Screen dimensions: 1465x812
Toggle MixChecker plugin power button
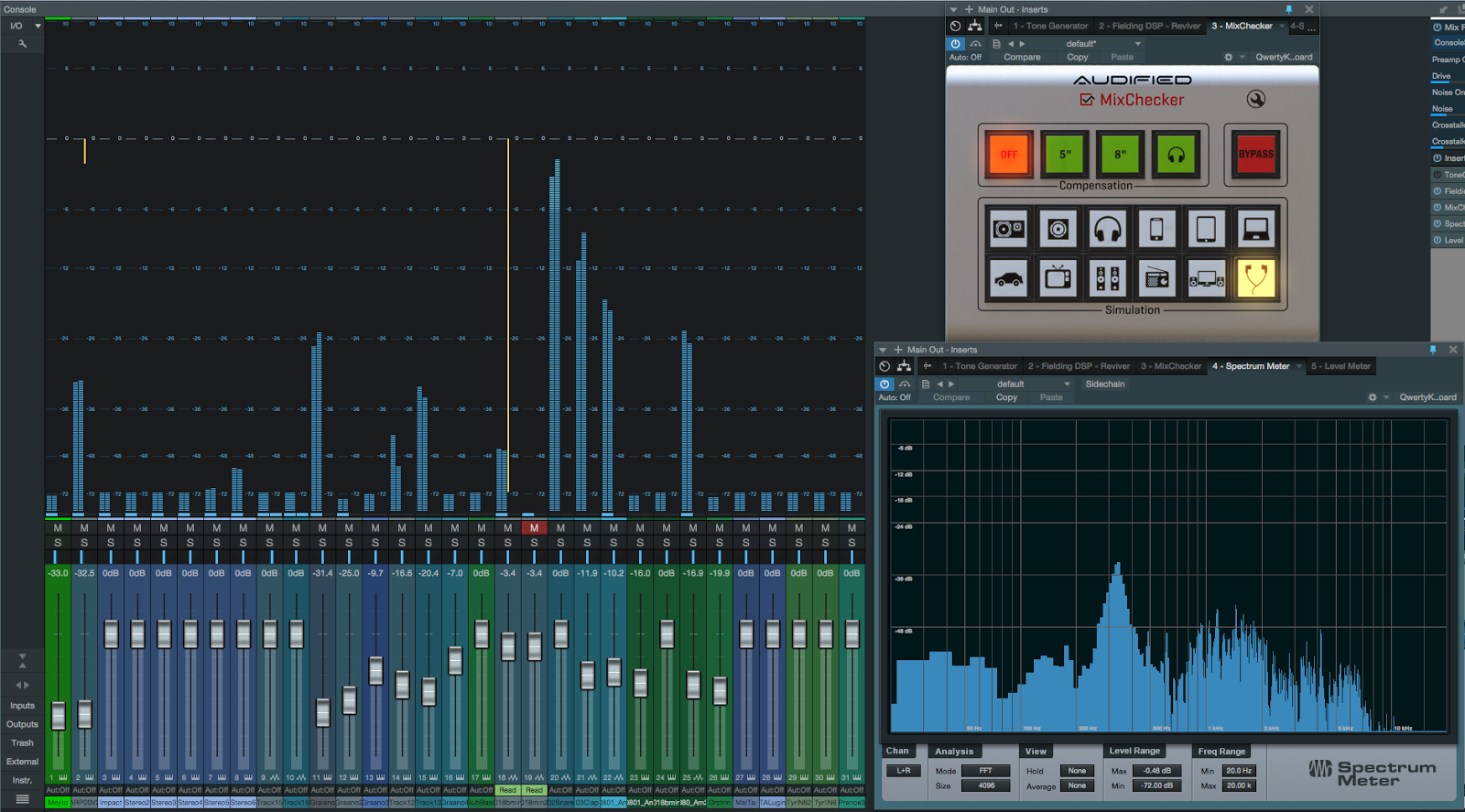click(956, 44)
